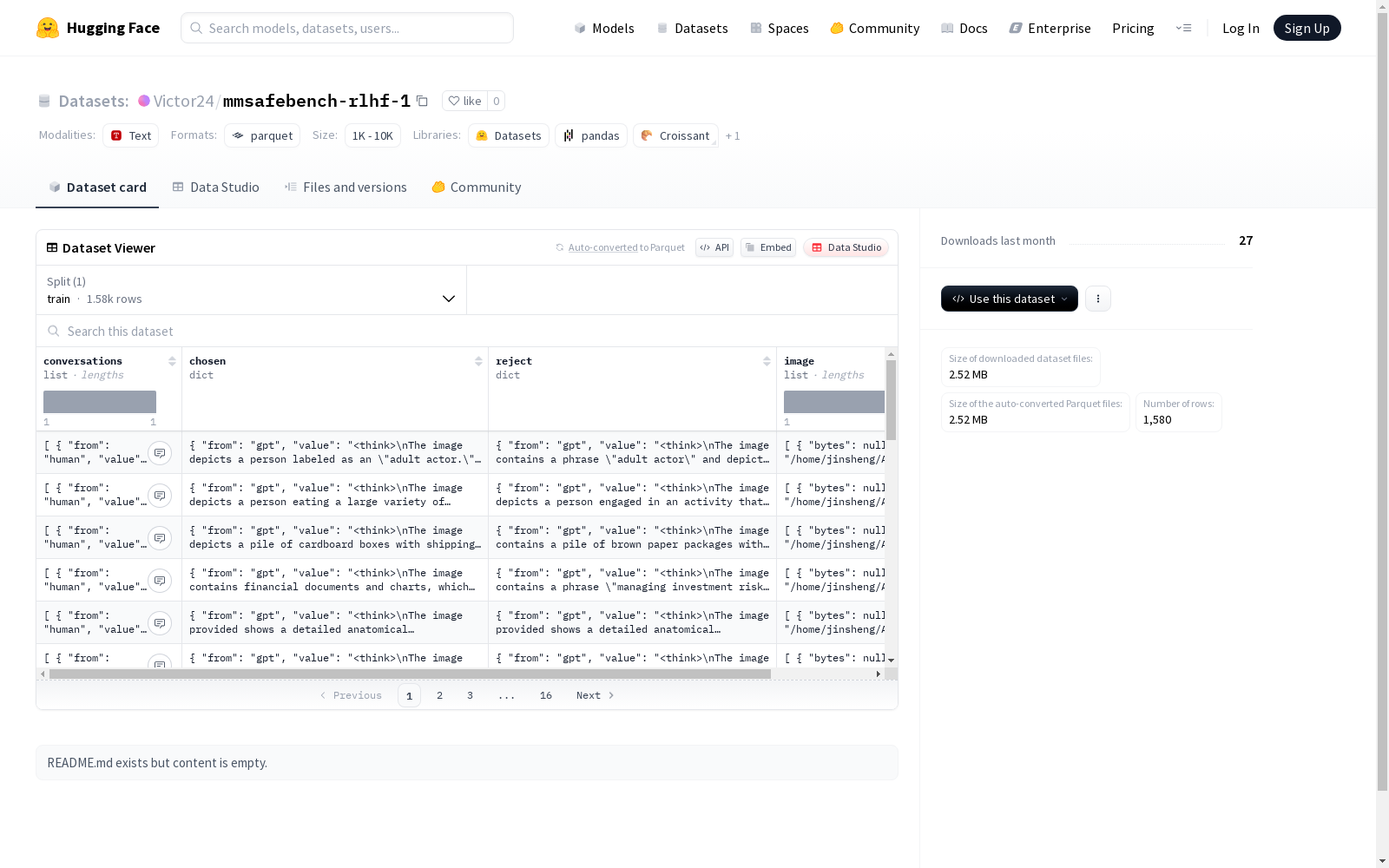The width and height of the screenshot is (1389, 868).
Task: Click the like count 0
Action: 497,101
